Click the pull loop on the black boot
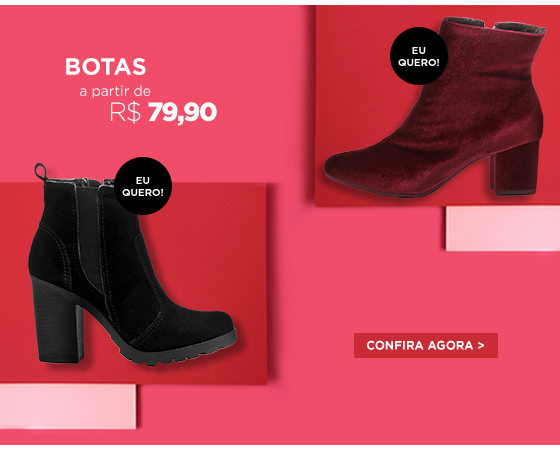The height and width of the screenshot is (450, 560). coord(40,172)
